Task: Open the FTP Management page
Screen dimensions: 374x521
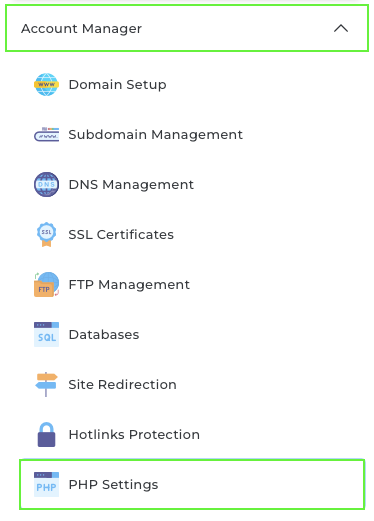Action: coord(129,285)
